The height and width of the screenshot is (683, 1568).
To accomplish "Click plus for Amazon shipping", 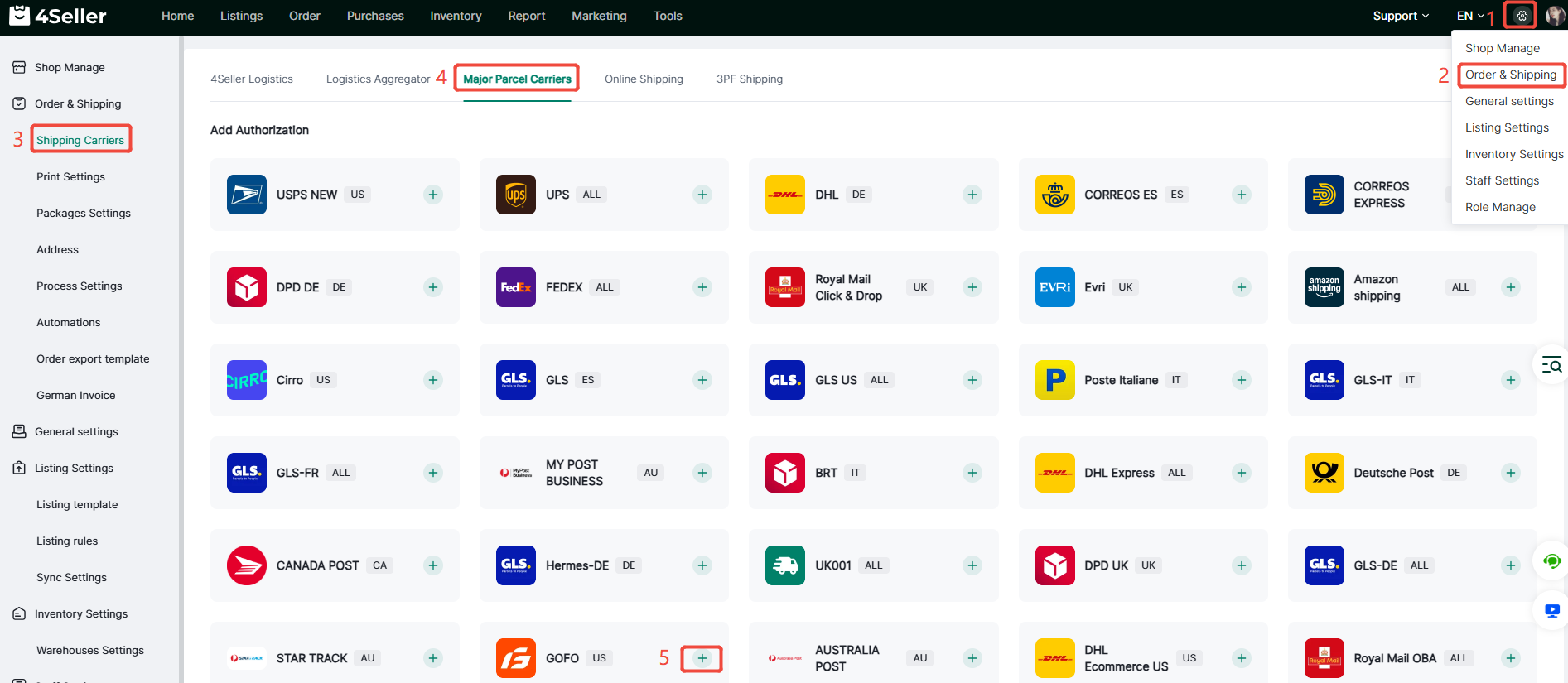I will pyautogui.click(x=1511, y=287).
